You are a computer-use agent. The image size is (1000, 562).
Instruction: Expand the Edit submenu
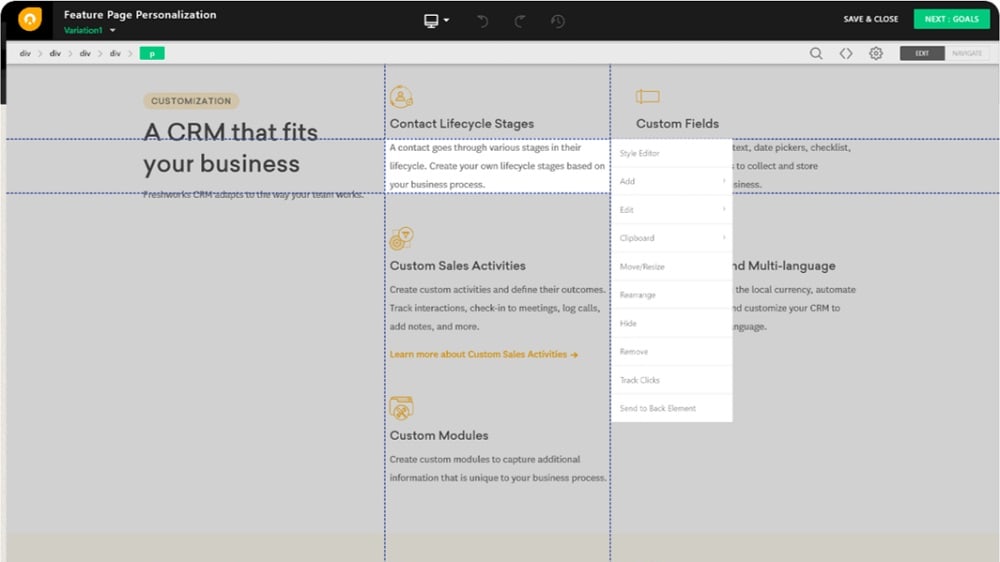[672, 210]
